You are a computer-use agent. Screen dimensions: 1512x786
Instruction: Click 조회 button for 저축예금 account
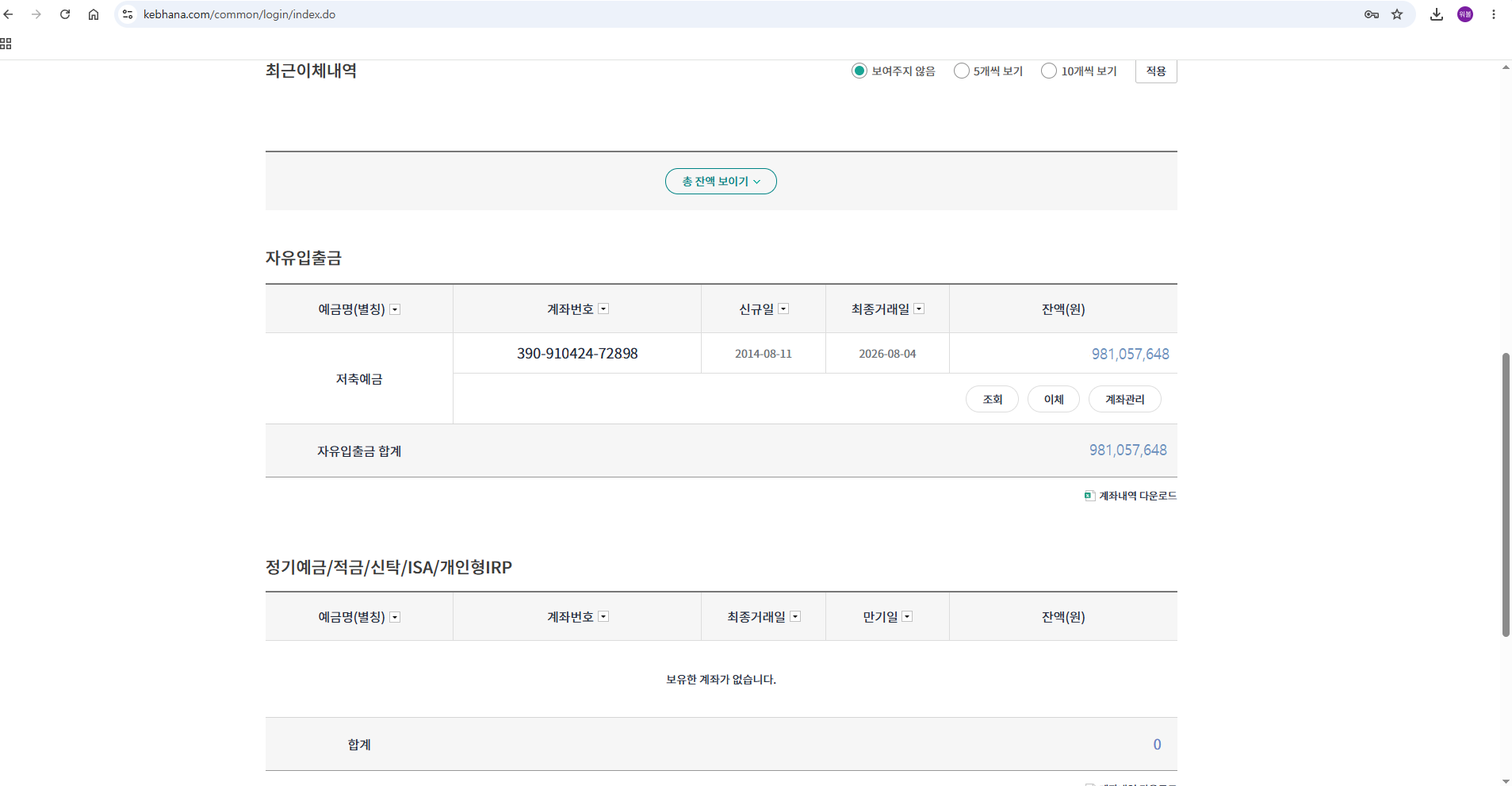coord(992,399)
